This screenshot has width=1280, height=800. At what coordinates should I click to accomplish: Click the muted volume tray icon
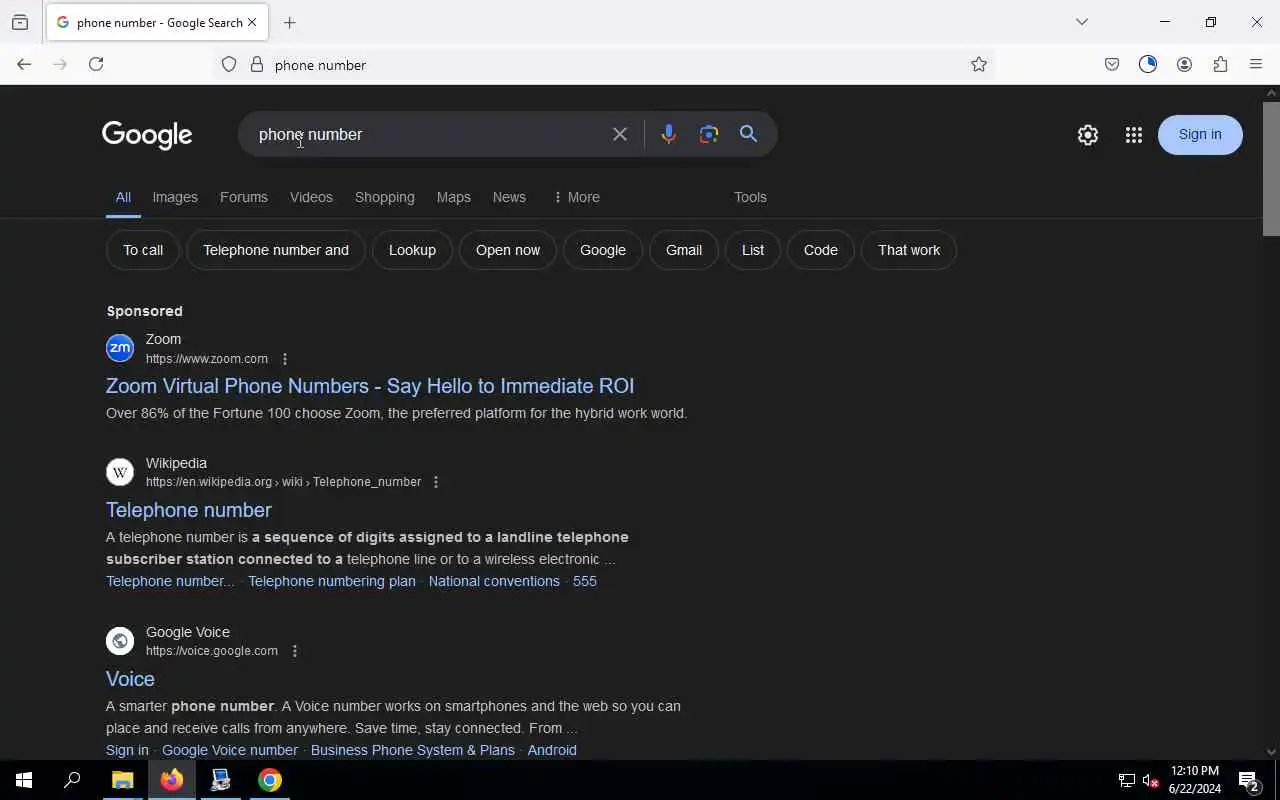click(1151, 781)
